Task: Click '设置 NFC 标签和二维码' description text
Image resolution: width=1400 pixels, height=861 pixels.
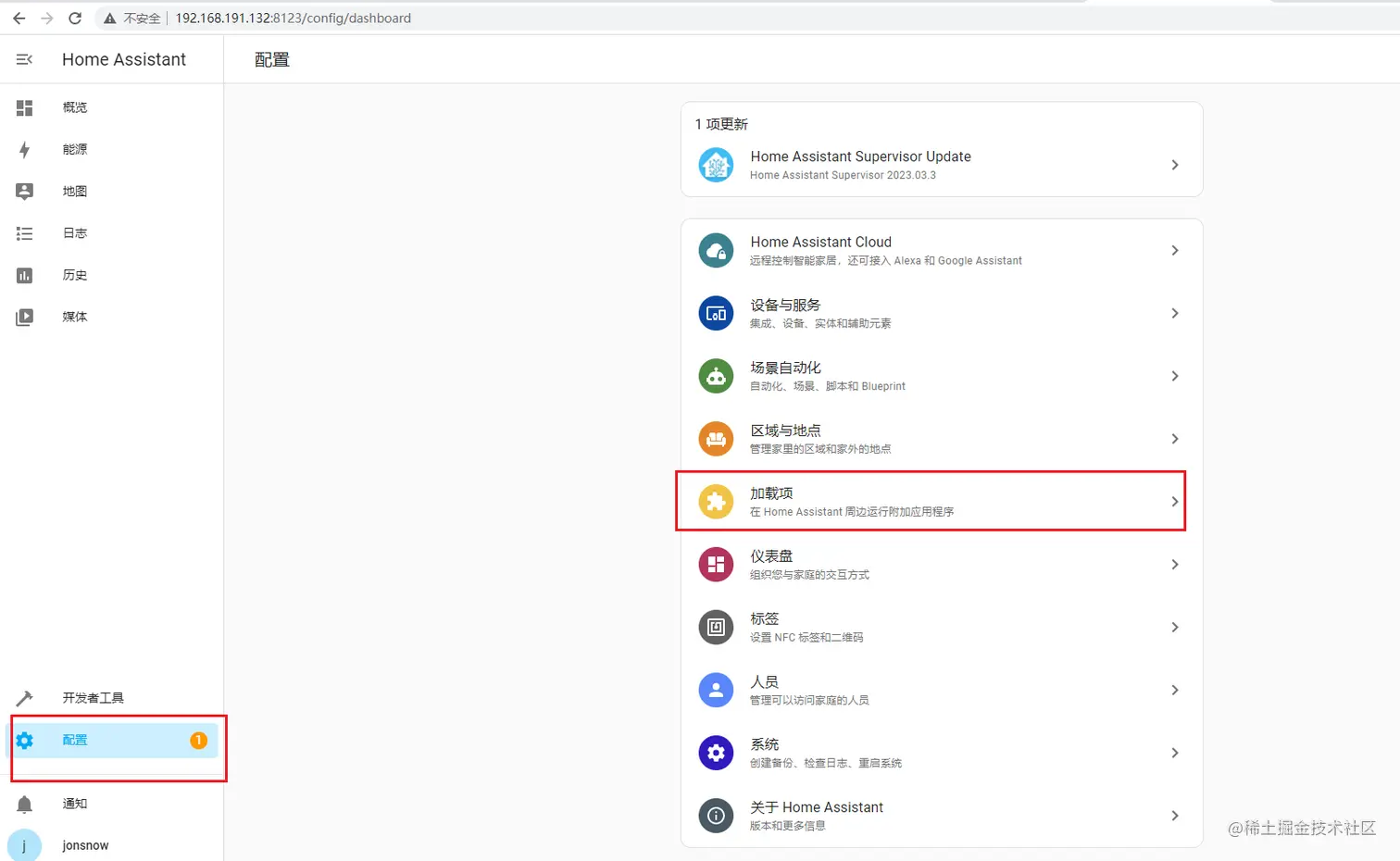Action: coord(806,637)
